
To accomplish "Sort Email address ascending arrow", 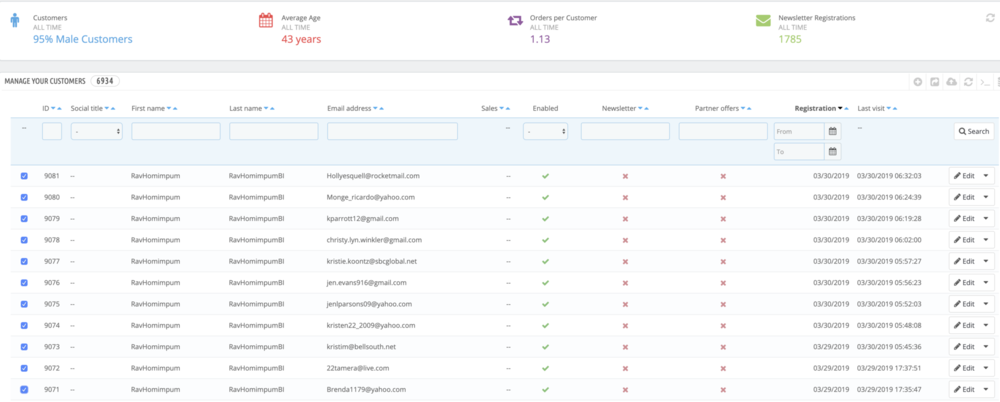I will coord(383,109).
